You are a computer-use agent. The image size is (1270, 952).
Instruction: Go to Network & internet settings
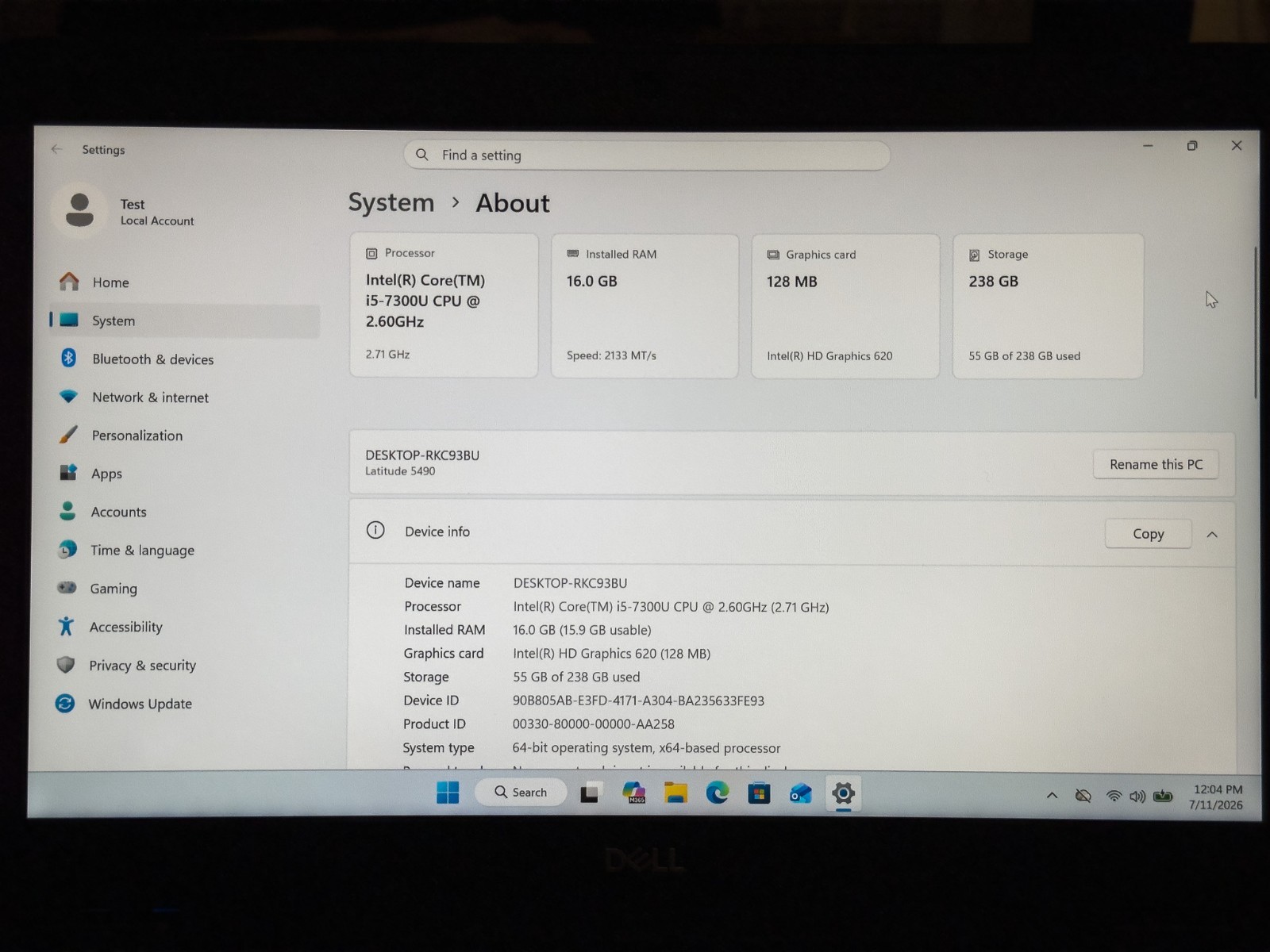(184, 397)
